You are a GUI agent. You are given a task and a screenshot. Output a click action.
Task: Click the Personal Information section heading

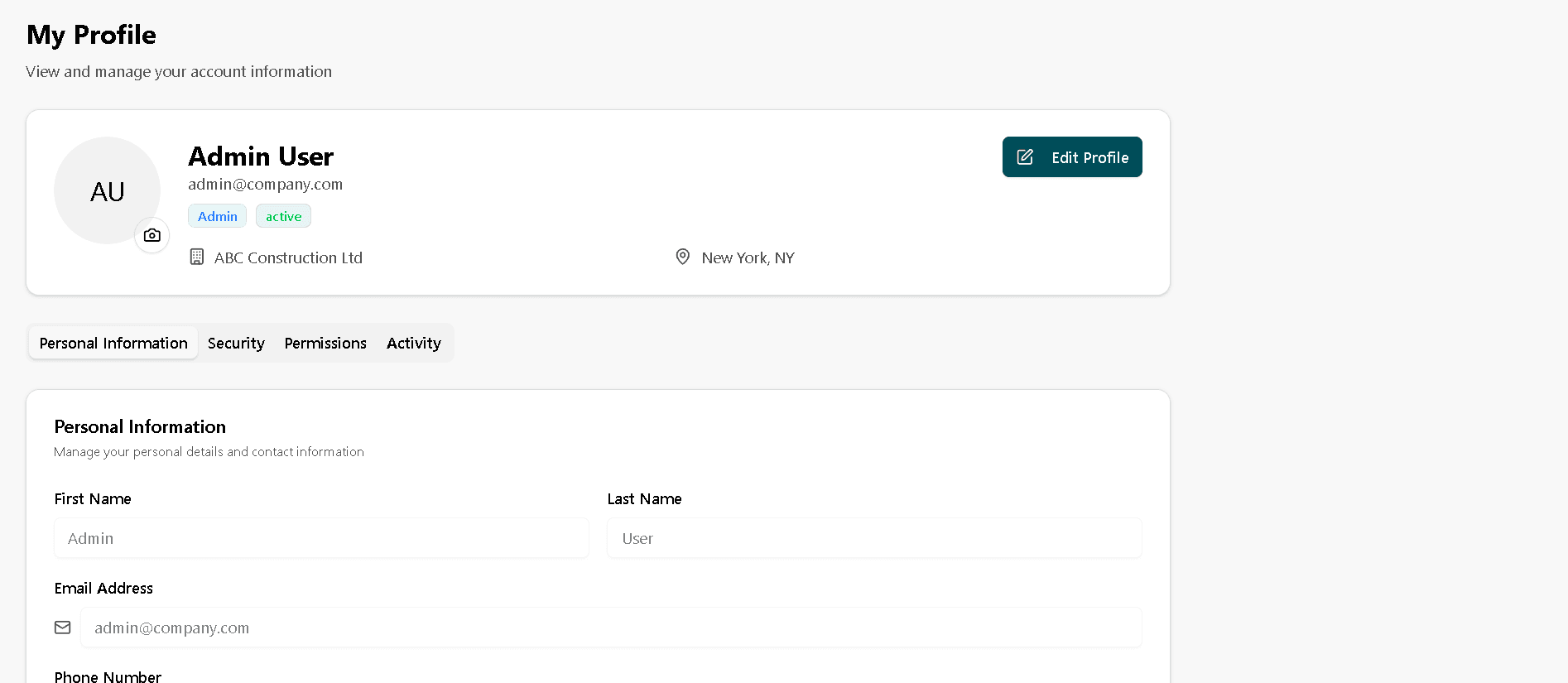pos(140,426)
